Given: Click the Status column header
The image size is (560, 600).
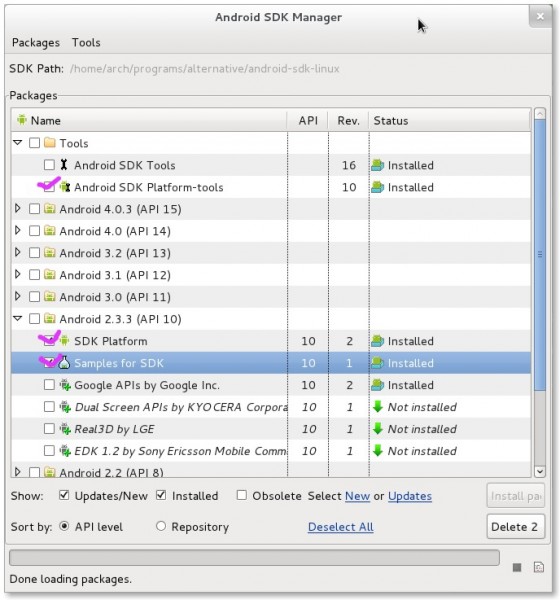Looking at the screenshot, I should coord(450,121).
